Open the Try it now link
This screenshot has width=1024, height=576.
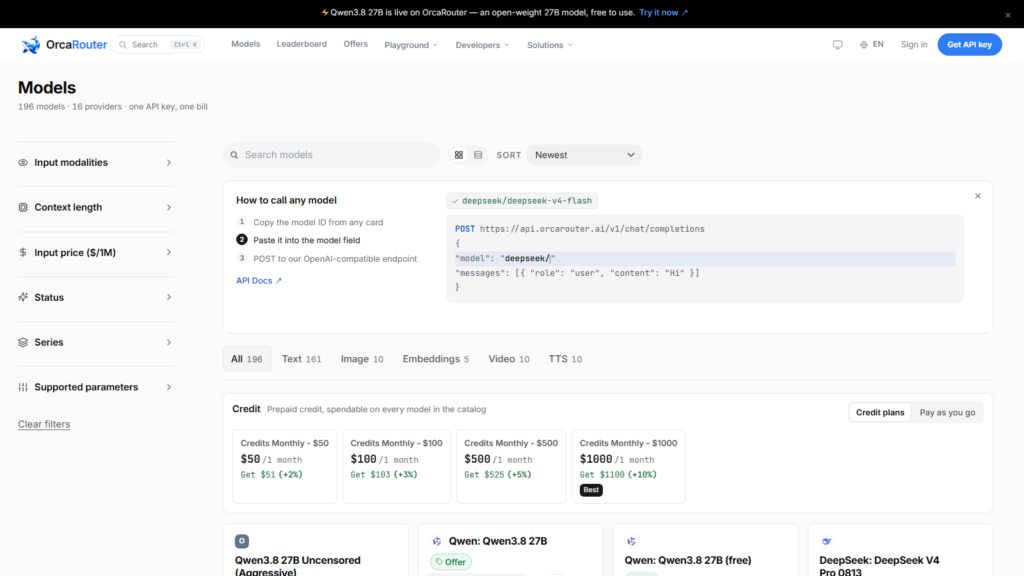[663, 12]
